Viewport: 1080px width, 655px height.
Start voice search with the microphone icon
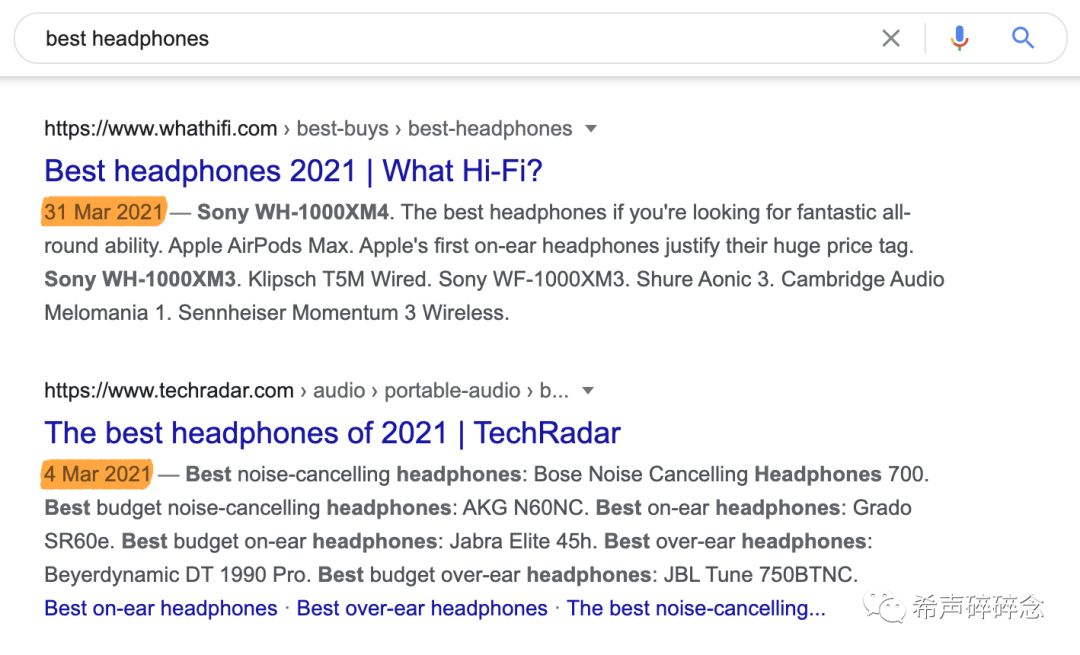pos(959,39)
